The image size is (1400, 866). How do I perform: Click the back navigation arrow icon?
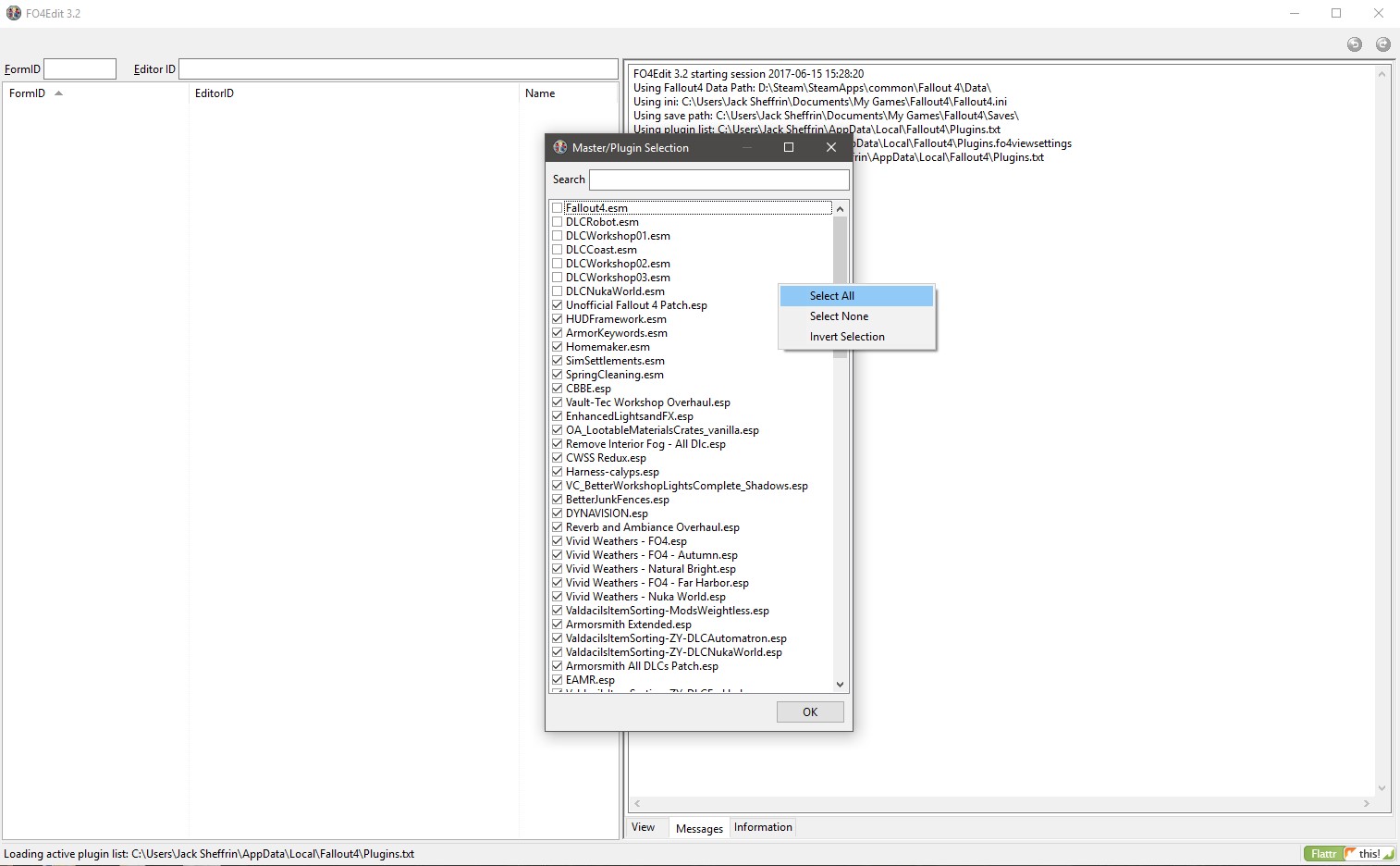point(1355,44)
